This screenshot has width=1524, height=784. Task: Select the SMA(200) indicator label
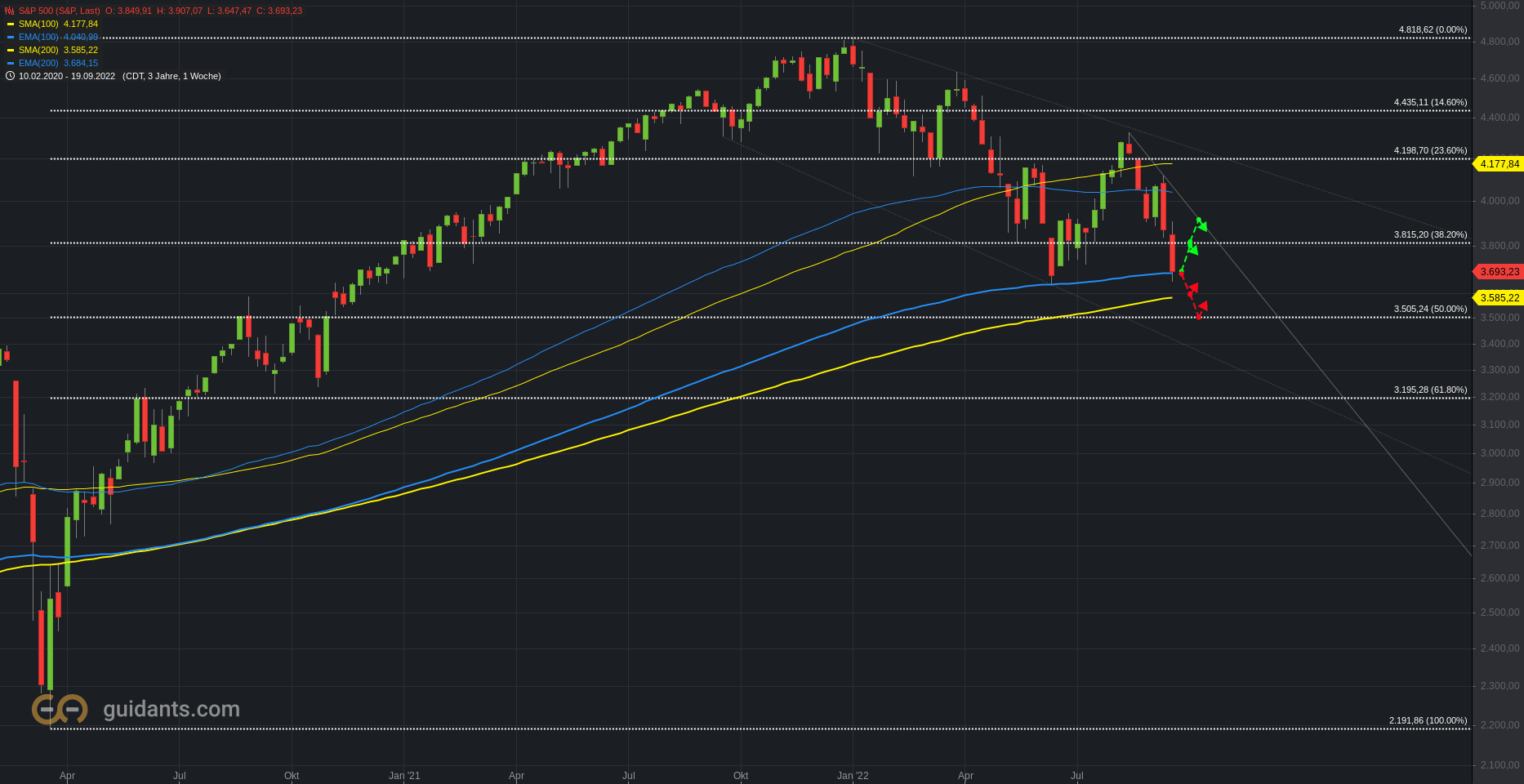tap(38, 50)
